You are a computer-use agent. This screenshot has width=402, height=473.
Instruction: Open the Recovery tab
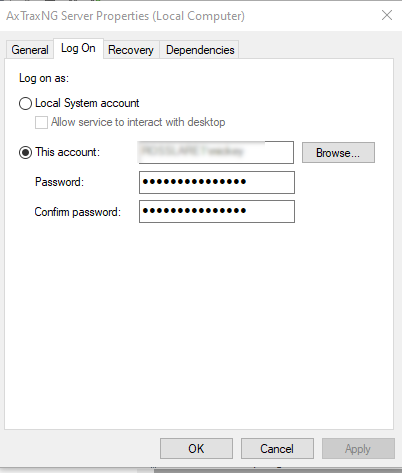pyautogui.click(x=131, y=50)
